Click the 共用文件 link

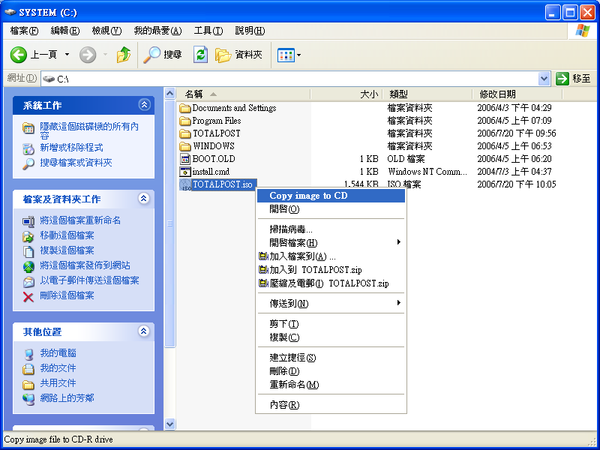pyautogui.click(x=58, y=383)
